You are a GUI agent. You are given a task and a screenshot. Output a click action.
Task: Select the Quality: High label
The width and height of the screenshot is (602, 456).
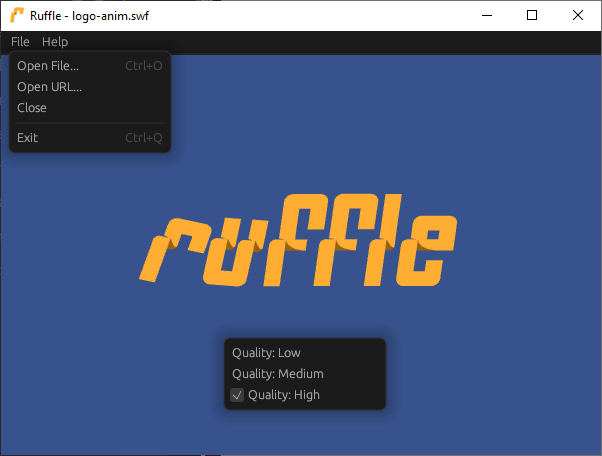pyautogui.click(x=284, y=395)
